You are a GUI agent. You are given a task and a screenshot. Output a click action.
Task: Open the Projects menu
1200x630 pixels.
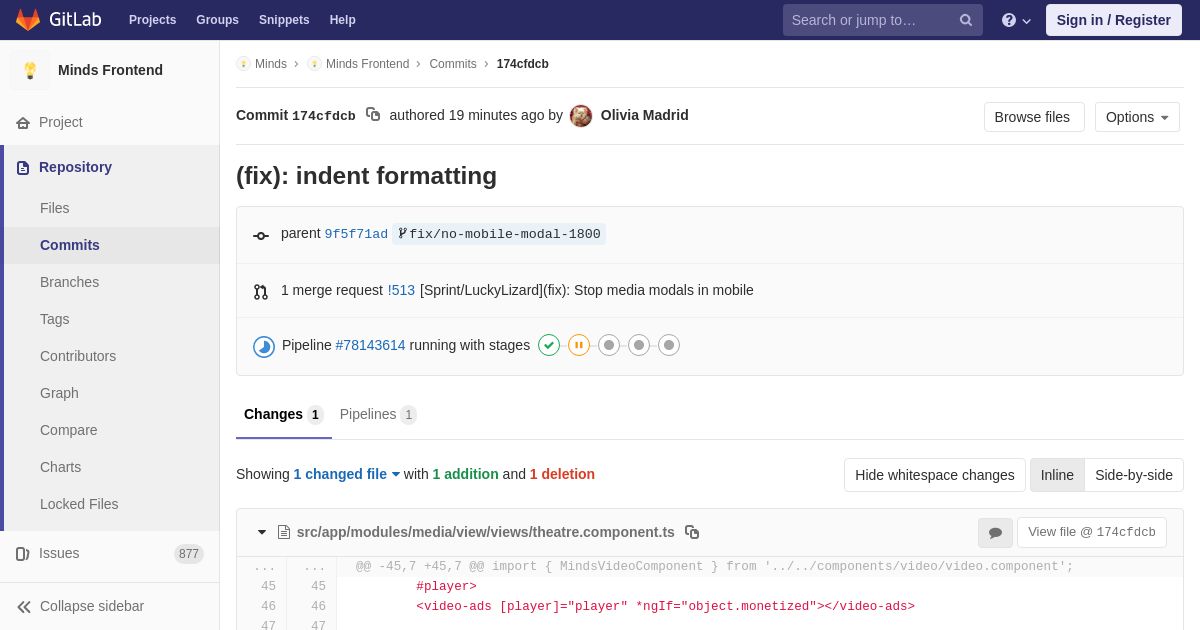152,20
